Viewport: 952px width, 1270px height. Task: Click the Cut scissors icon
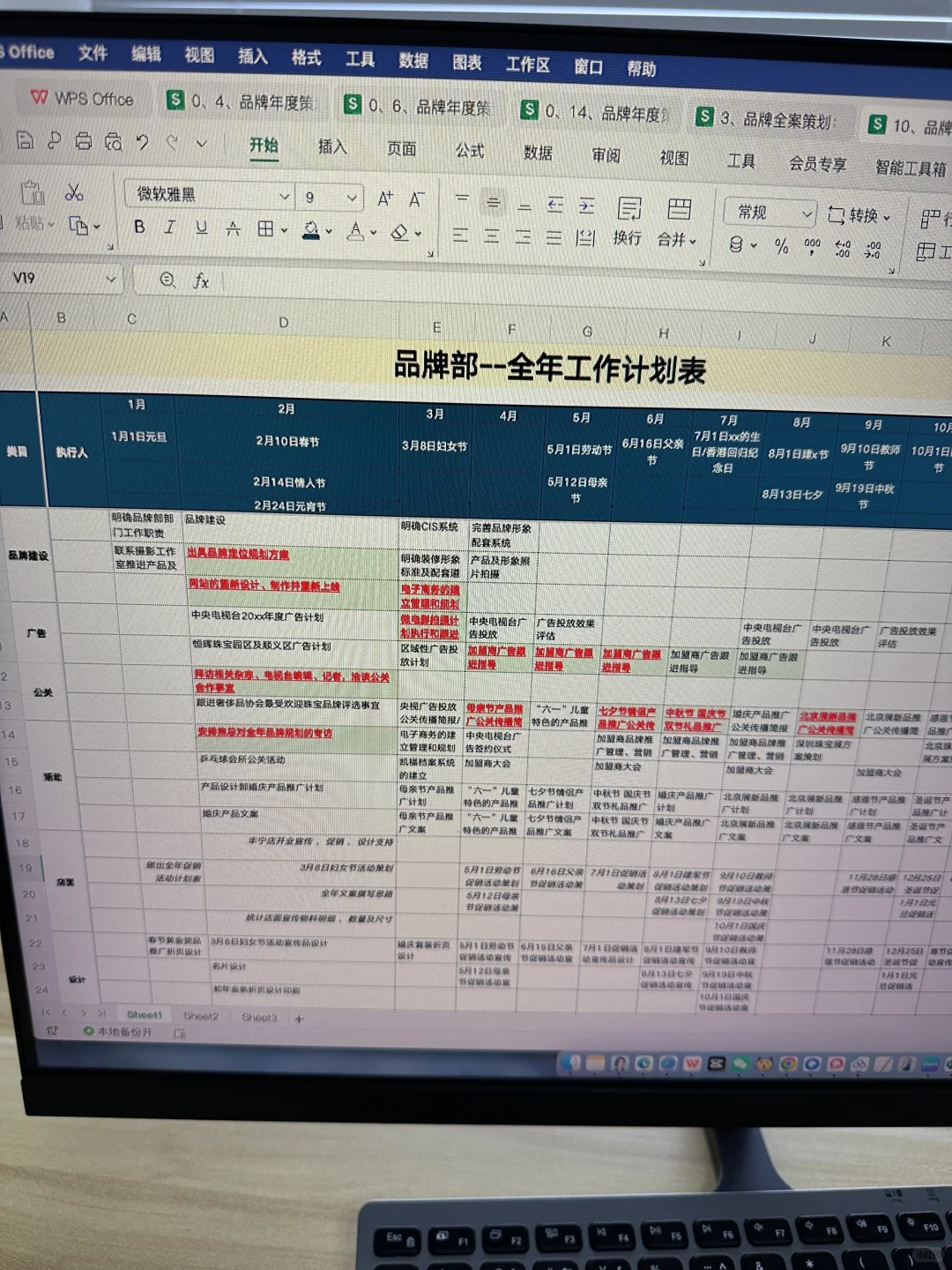coord(74,192)
